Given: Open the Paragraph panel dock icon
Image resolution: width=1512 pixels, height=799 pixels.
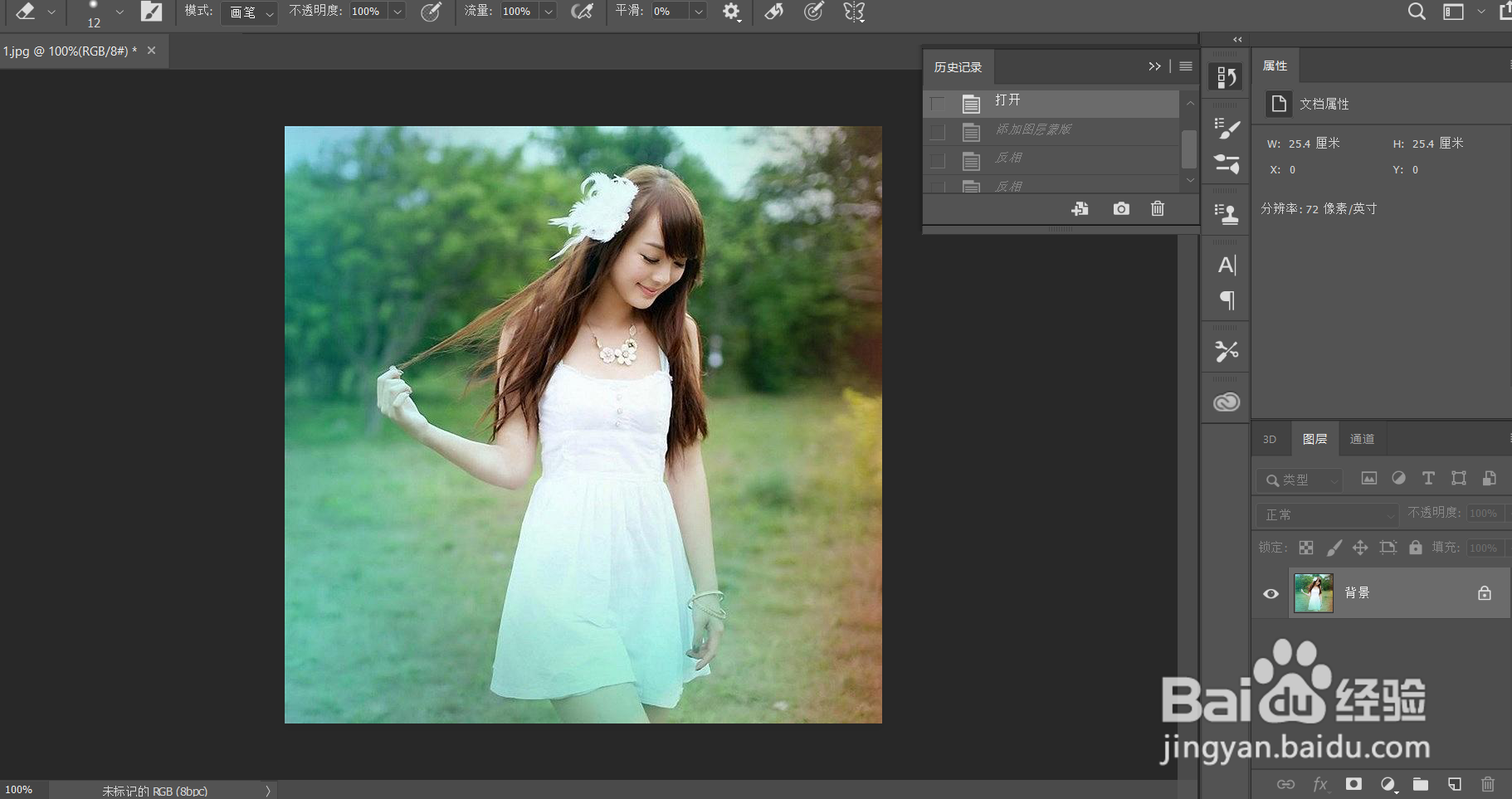Looking at the screenshot, I should click(1227, 300).
